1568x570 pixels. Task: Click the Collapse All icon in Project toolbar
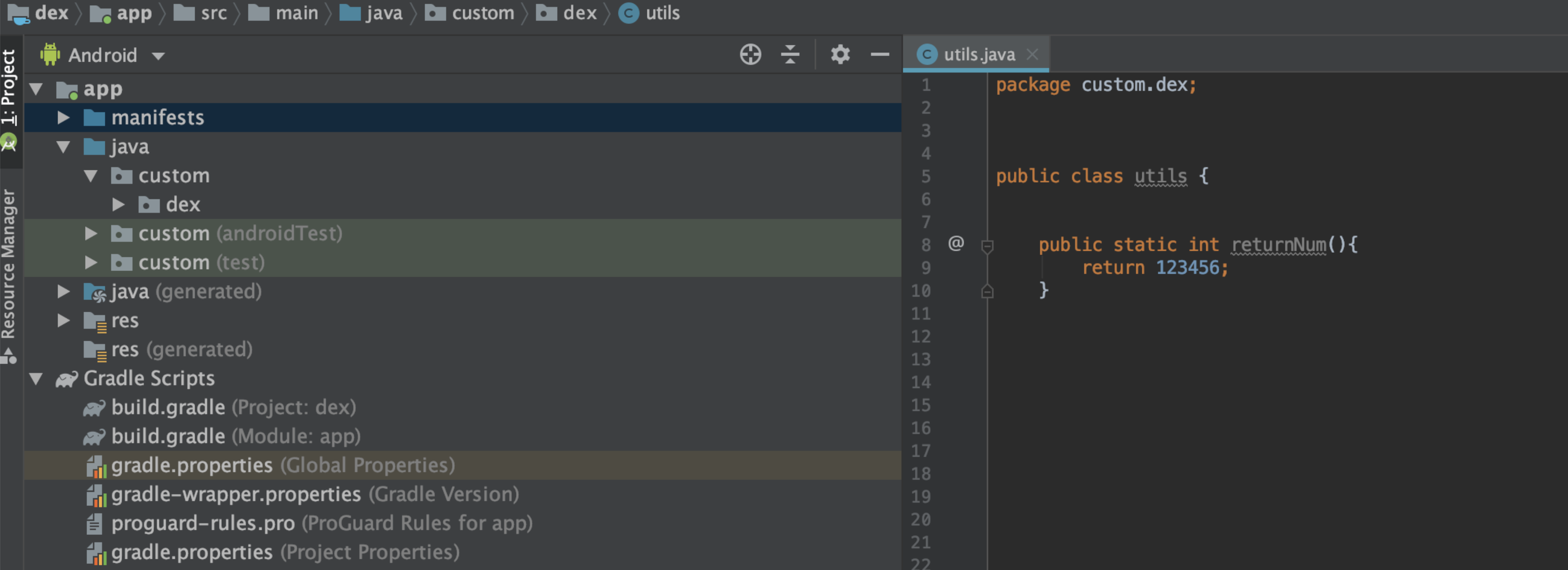[790, 54]
